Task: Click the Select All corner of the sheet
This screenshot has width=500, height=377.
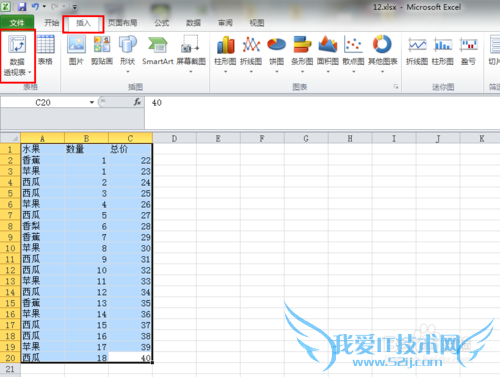Action: pyautogui.click(x=10, y=138)
